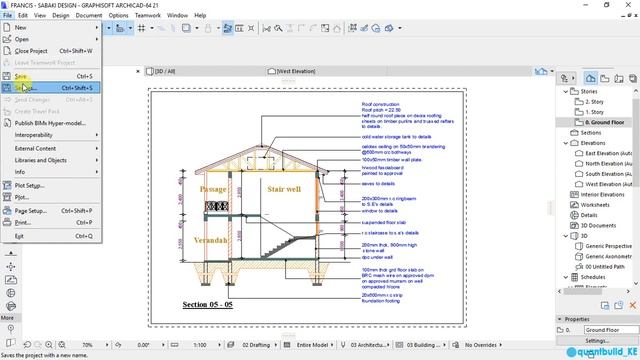This screenshot has height=360, width=640.
Task: Click the adjust/trim tool icon in toolbar
Action: (x=278, y=28)
